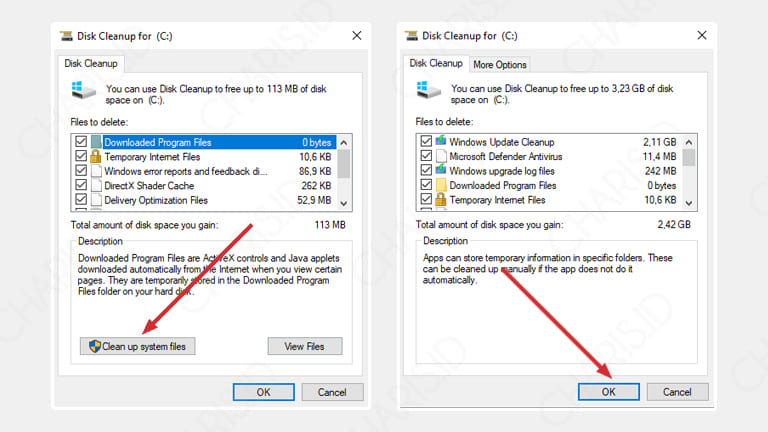Uncheck Downloaded Program Files in right window
The image size is (768, 432).
pos(426,185)
